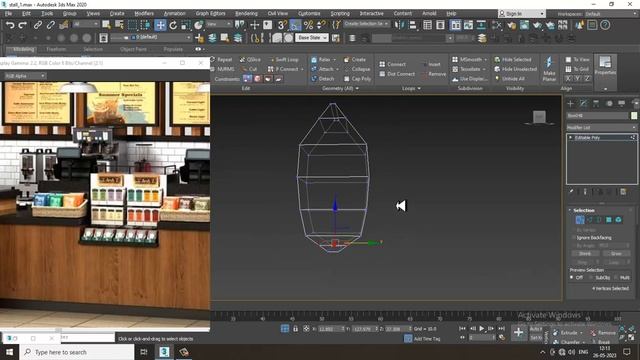Viewport: 640px width, 360px height.
Task: Select the Off preview selection radio
Action: [572, 278]
